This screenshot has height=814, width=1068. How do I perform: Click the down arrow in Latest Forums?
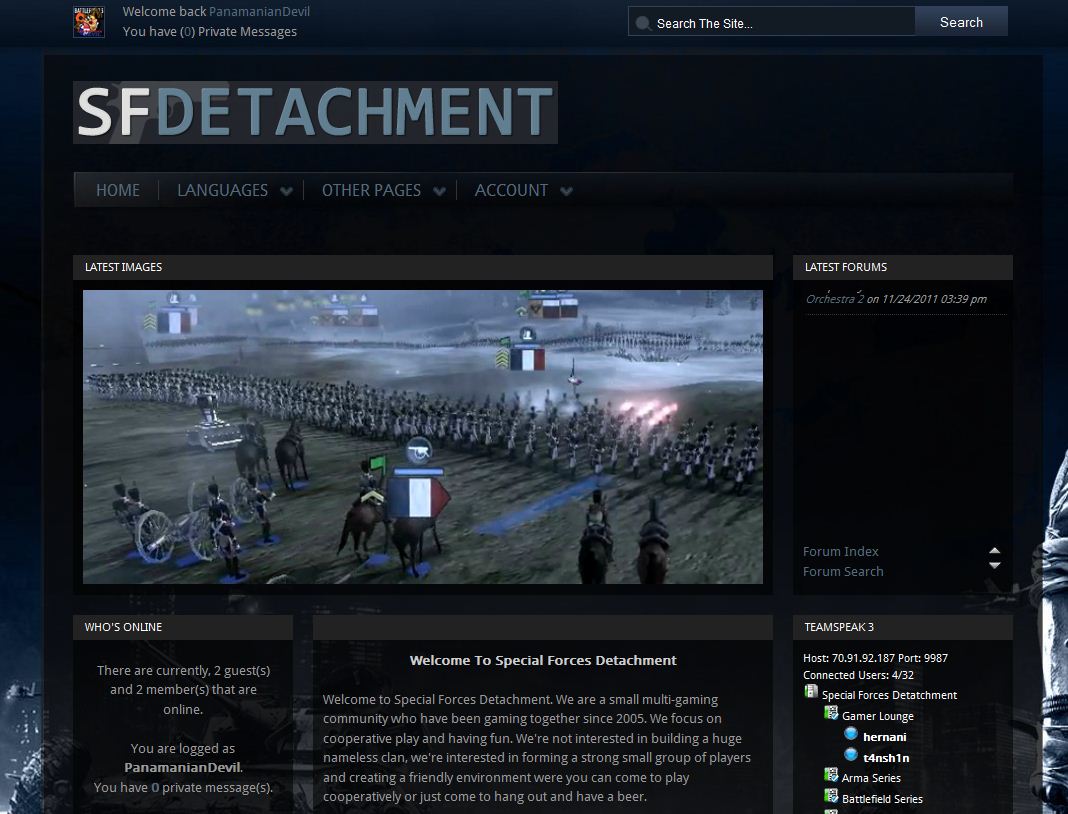coord(994,565)
